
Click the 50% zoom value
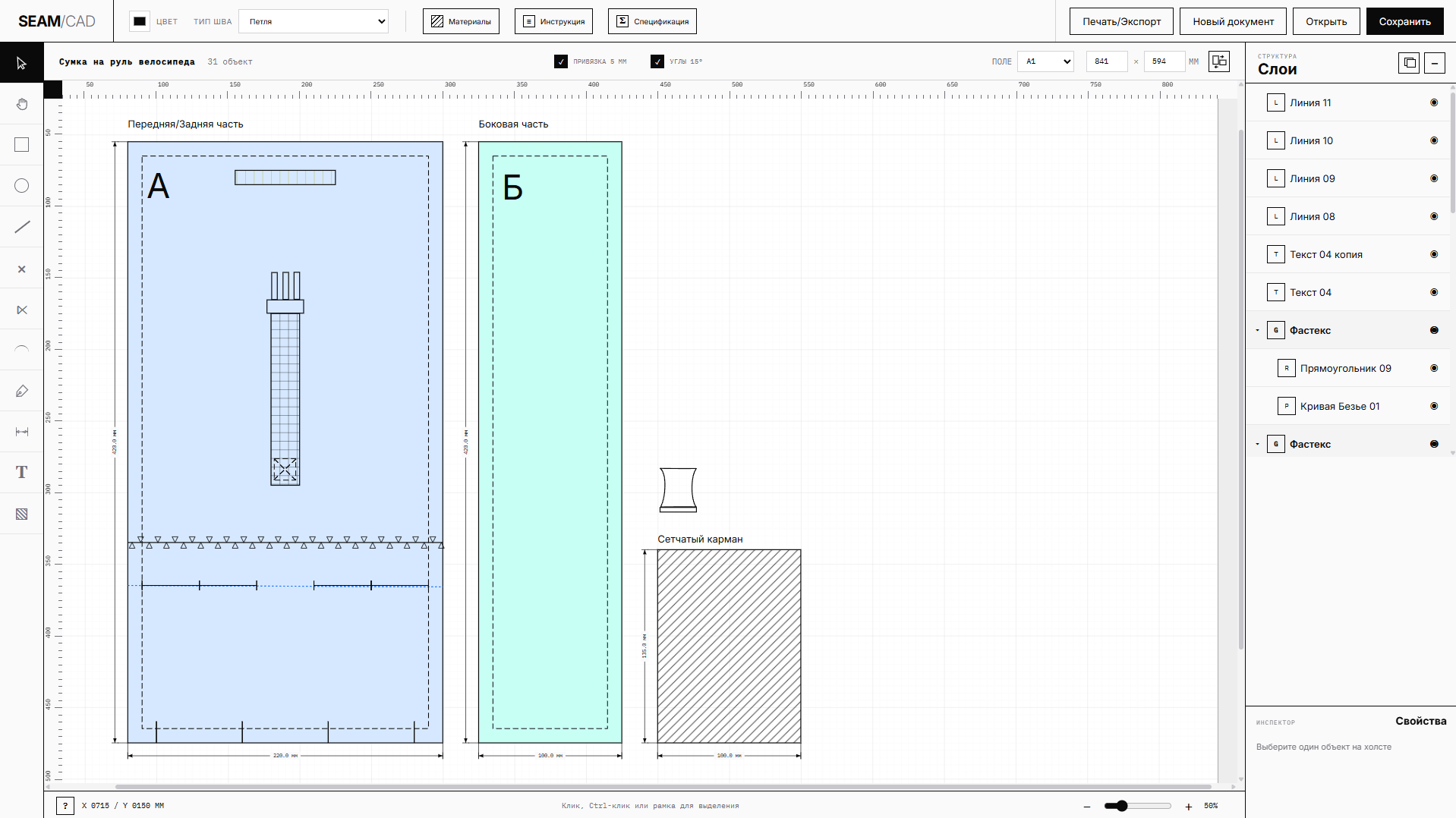tap(1211, 806)
